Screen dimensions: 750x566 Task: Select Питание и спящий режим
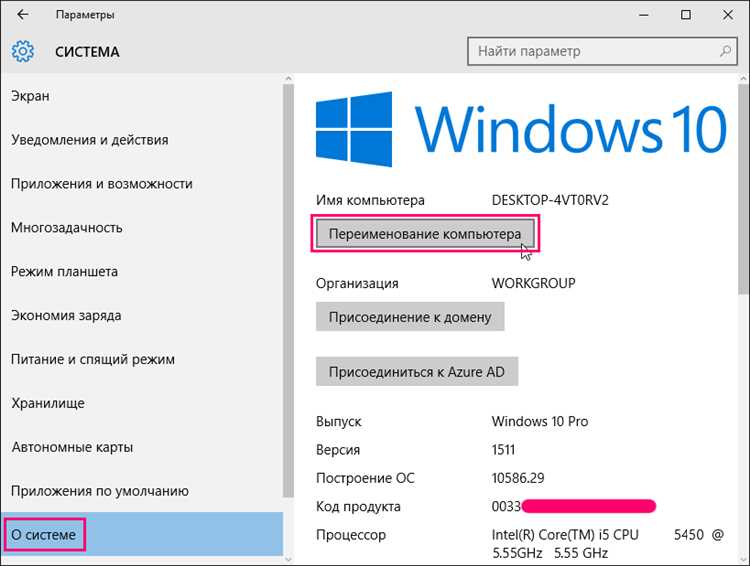pyautogui.click(x=92, y=359)
